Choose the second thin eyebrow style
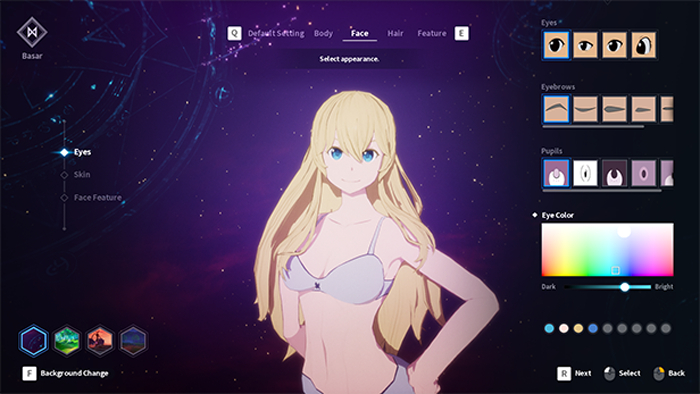The image size is (700, 394). 585,109
